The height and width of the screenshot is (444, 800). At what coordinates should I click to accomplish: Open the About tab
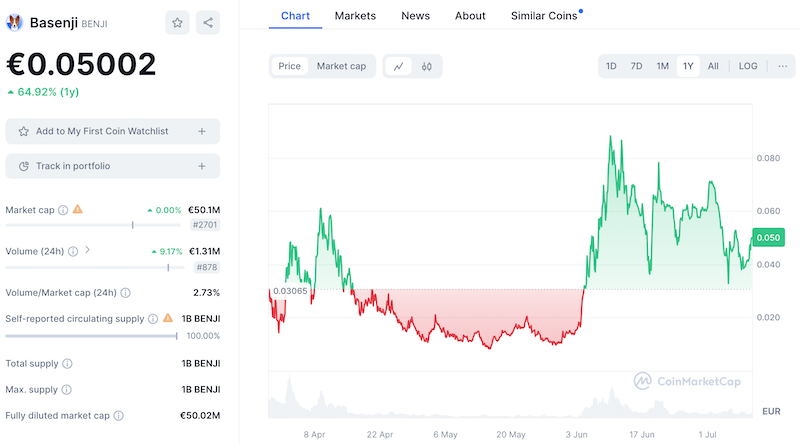[470, 16]
